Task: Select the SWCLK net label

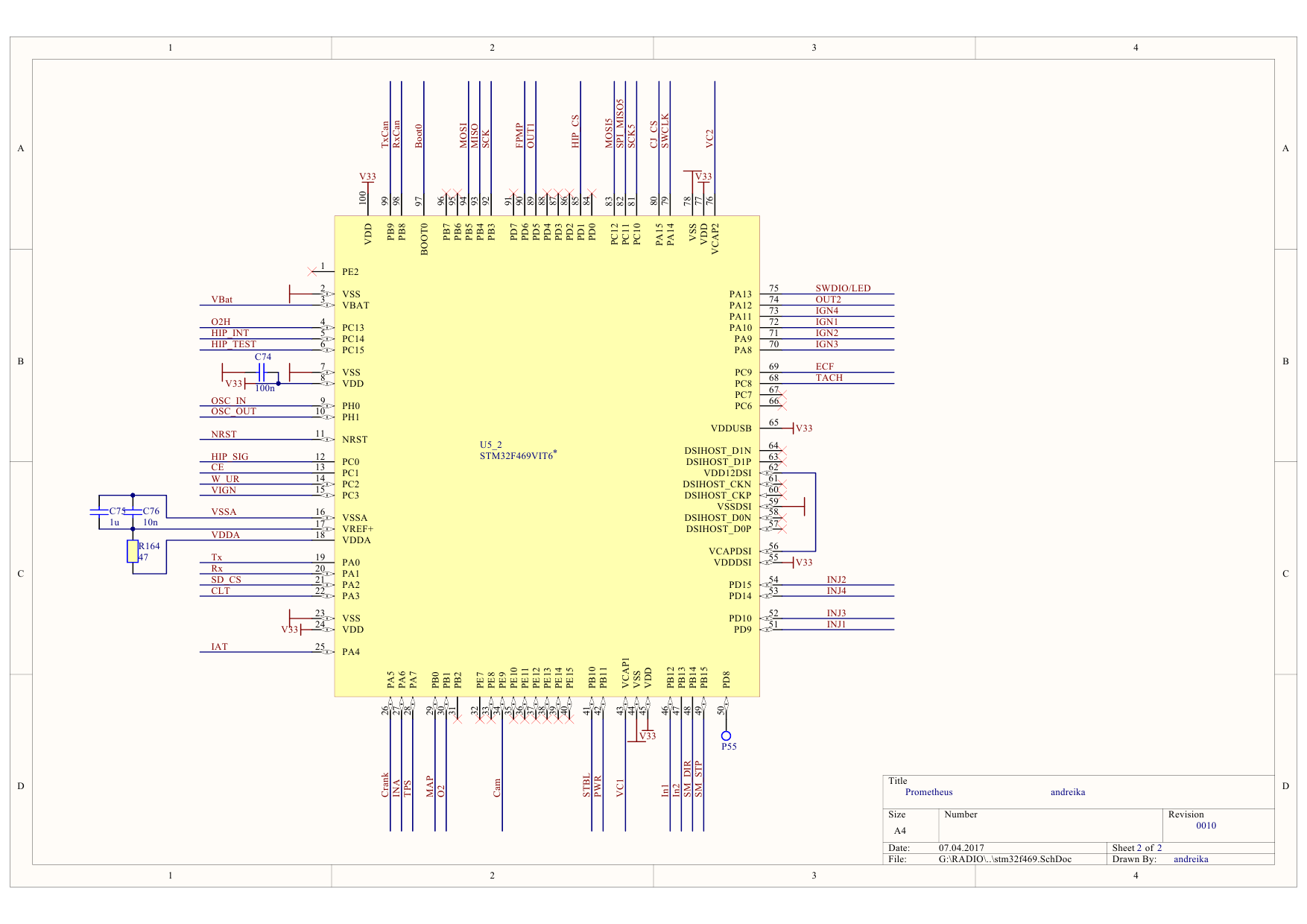Action: [665, 131]
